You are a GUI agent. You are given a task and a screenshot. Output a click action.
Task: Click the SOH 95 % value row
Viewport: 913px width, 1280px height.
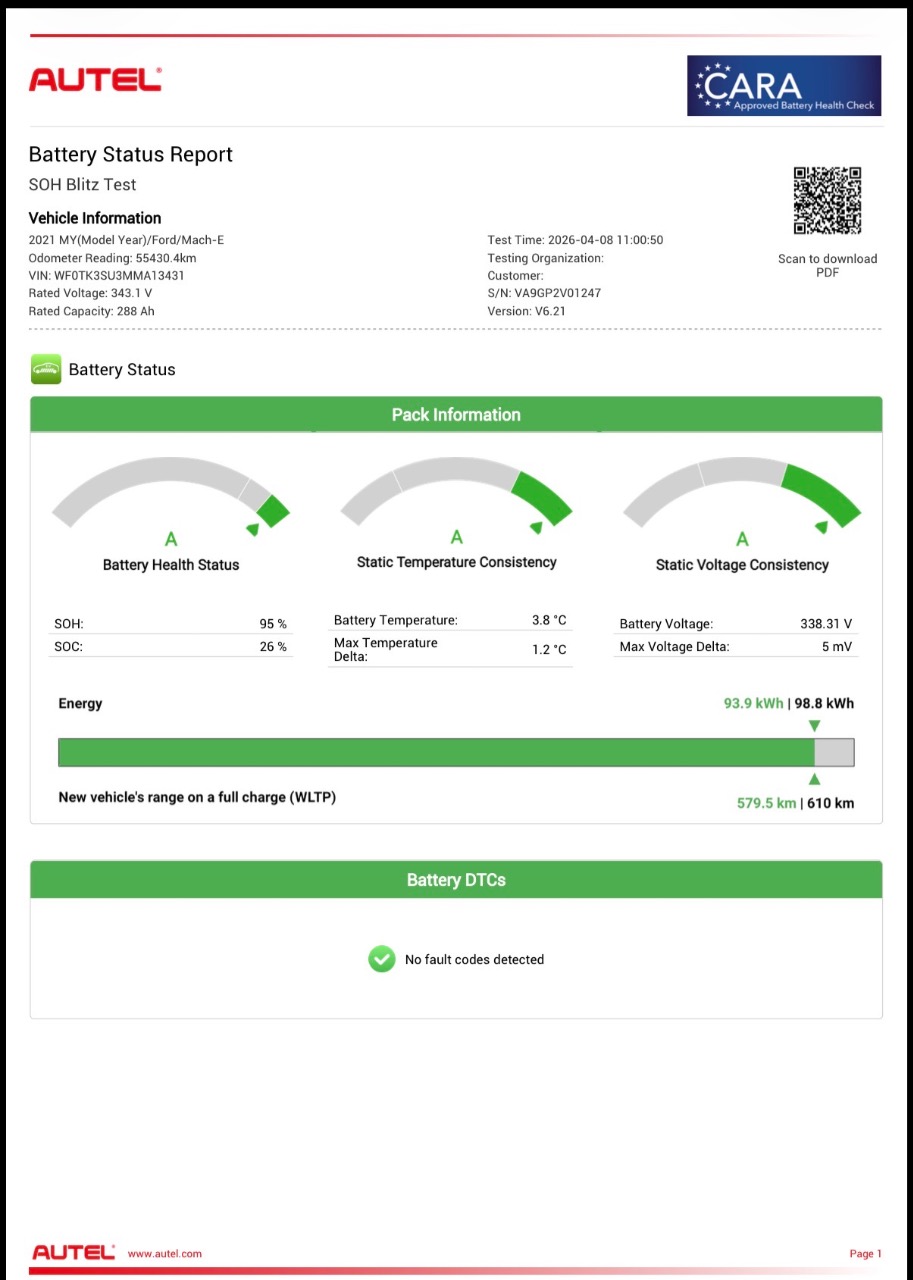pos(170,624)
